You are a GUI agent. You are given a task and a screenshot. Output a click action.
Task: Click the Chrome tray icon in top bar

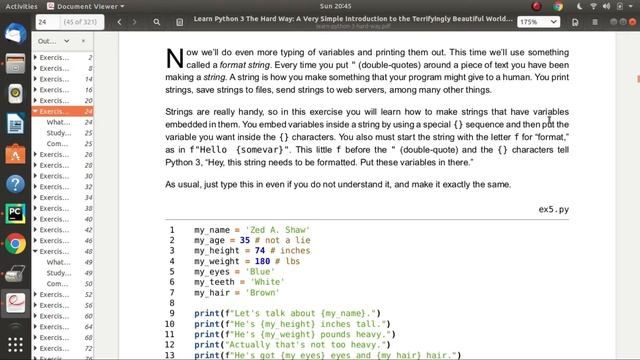coord(558,6)
